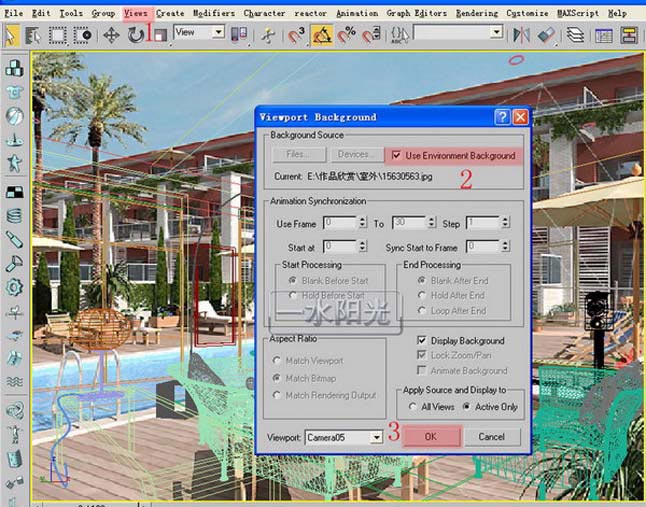Click the Mirror tool
Screen dimensions: 646x507
coord(522,35)
